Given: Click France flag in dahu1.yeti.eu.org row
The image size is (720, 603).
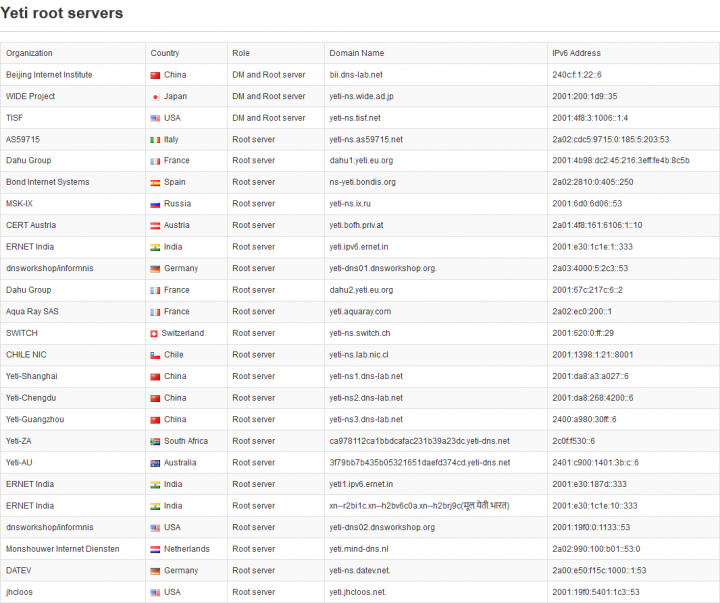Looking at the screenshot, I should coord(155,161).
